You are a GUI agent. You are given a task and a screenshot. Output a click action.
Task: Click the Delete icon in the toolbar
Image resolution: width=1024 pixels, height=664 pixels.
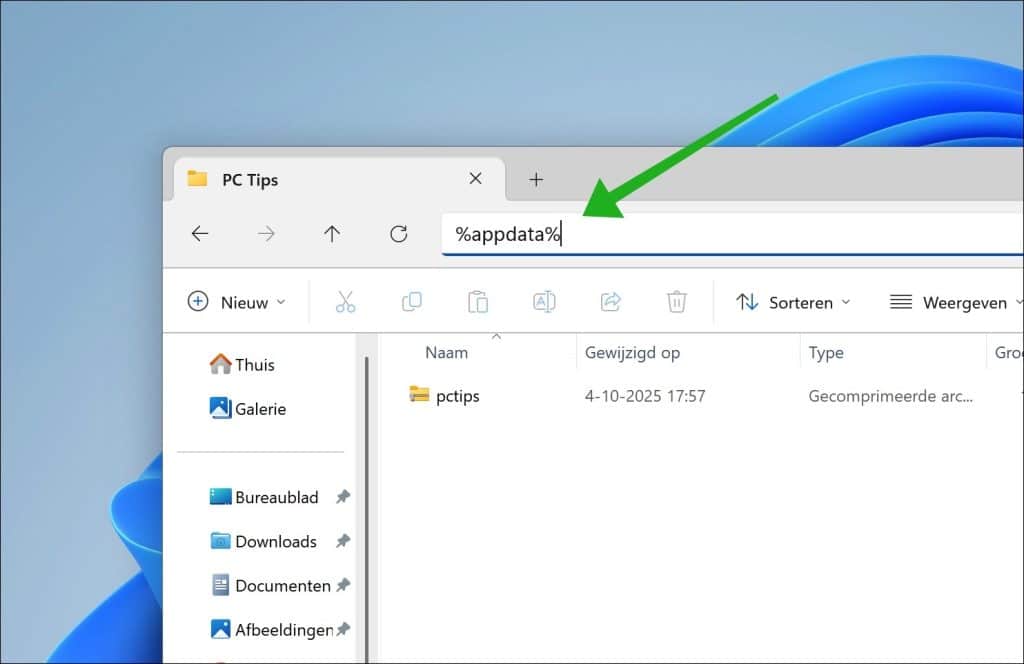[x=676, y=301]
